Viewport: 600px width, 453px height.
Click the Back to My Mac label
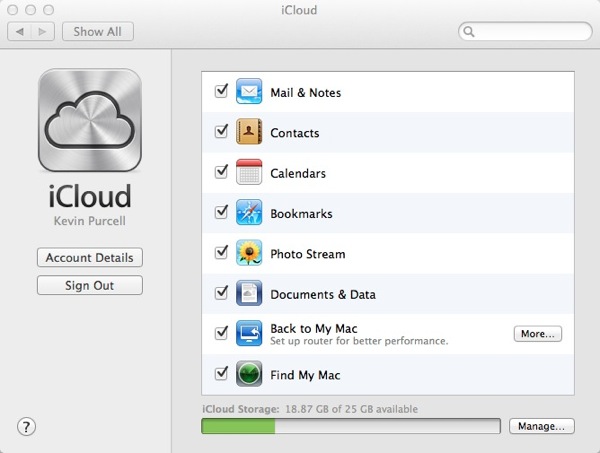click(314, 329)
